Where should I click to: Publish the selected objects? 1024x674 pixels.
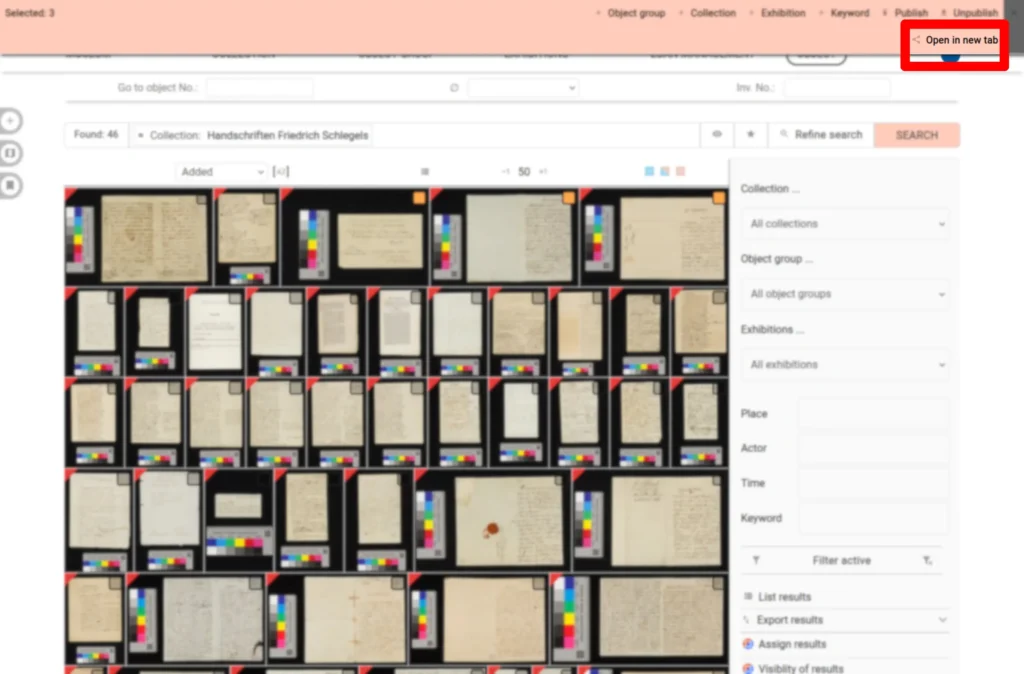tap(905, 13)
